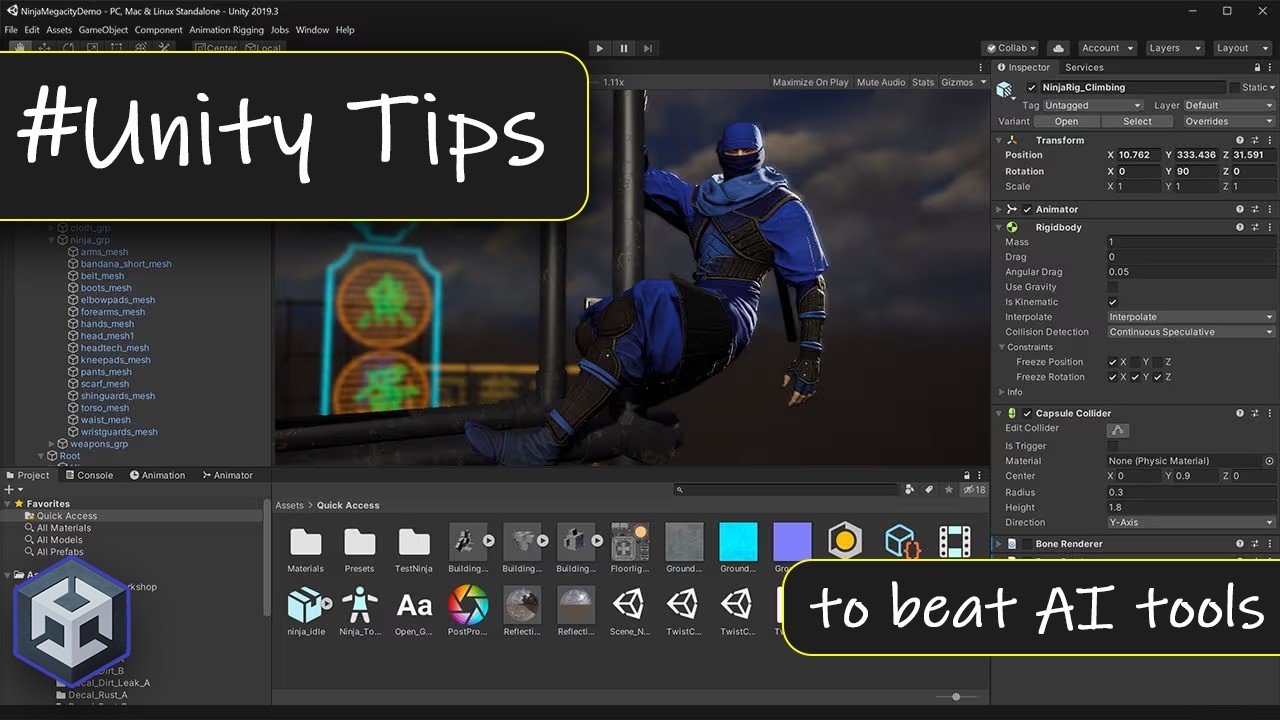Toggle the NinjaRig_Climbing active checkbox
The height and width of the screenshot is (720, 1280).
pyautogui.click(x=1032, y=88)
